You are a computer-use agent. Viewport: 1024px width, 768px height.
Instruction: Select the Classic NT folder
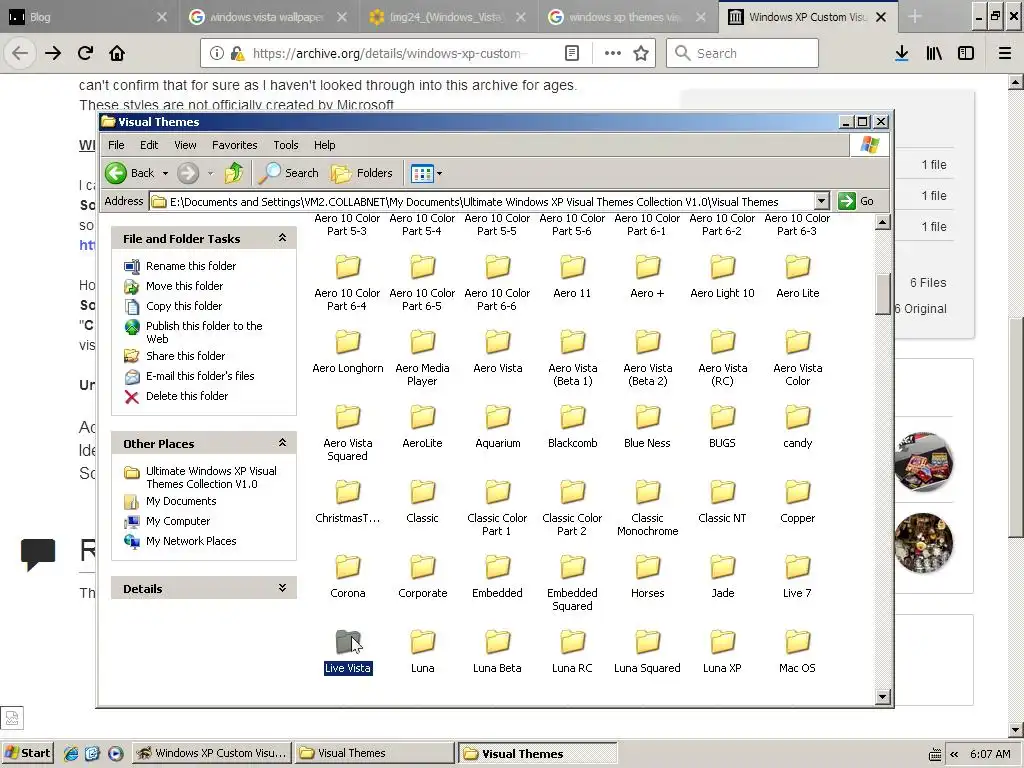tap(722, 502)
